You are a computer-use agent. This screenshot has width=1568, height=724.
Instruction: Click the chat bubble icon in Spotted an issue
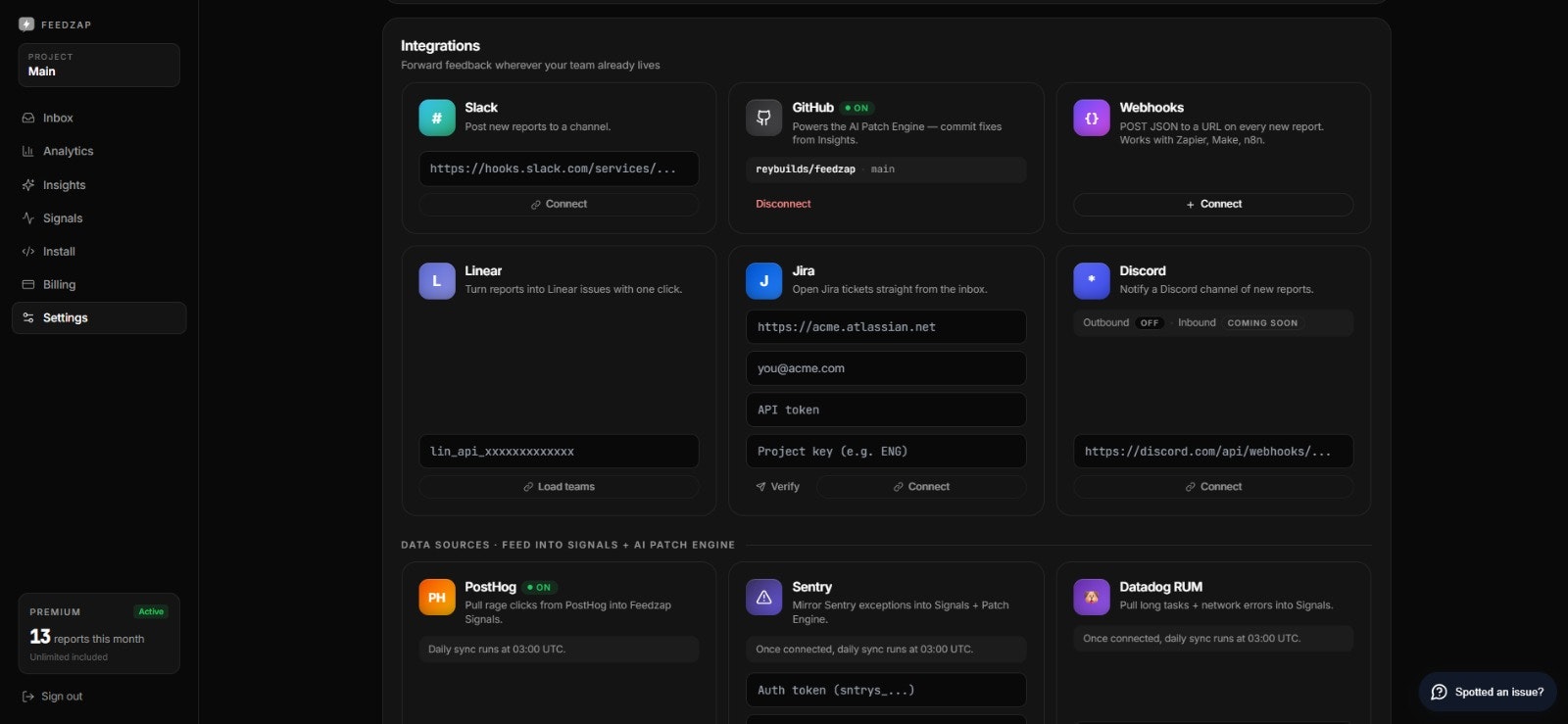pos(1439,692)
